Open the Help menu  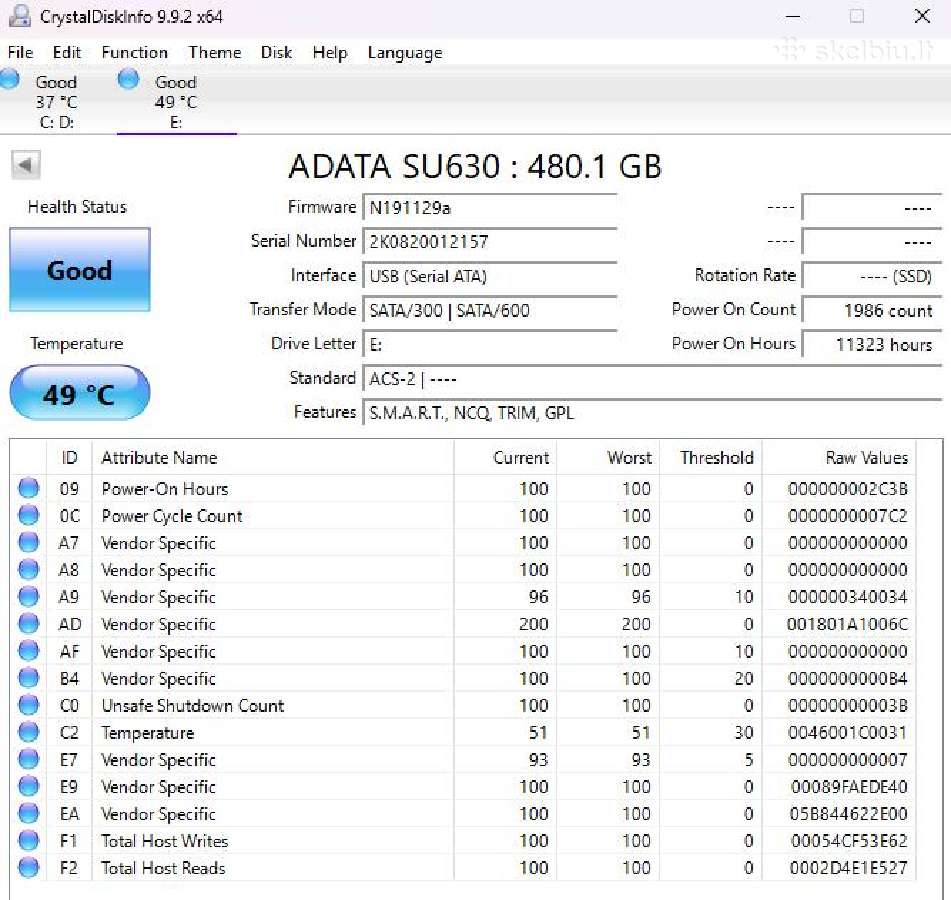tap(330, 53)
